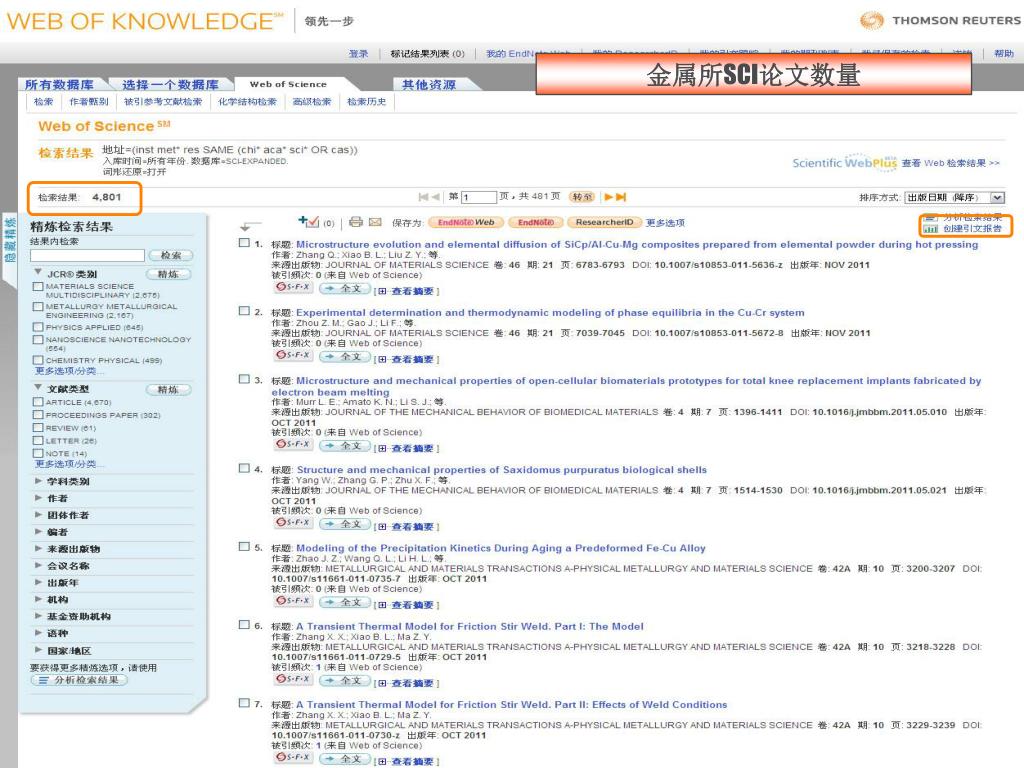Open full text of result 2
Image resolution: width=1024 pixels, height=768 pixels.
(x=344, y=356)
